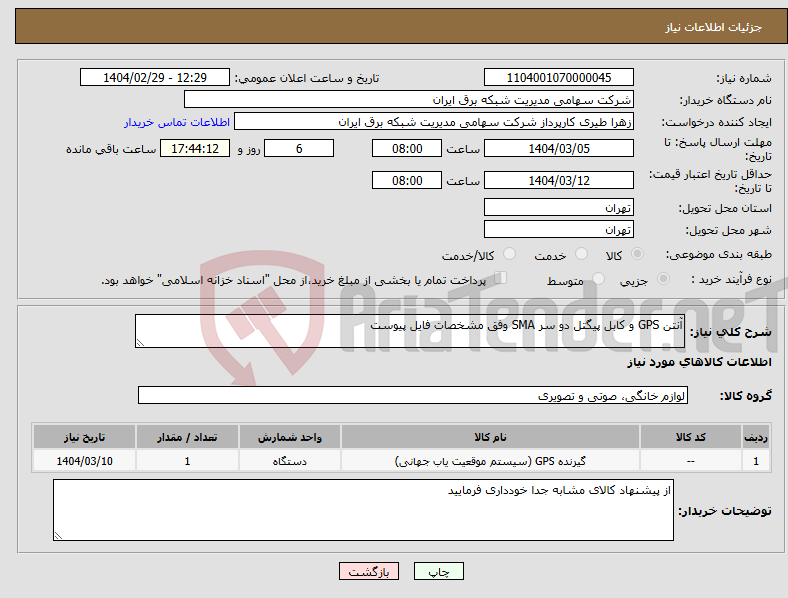Click the جزئیات اطلاعات نیاز header title

[x=714, y=27]
